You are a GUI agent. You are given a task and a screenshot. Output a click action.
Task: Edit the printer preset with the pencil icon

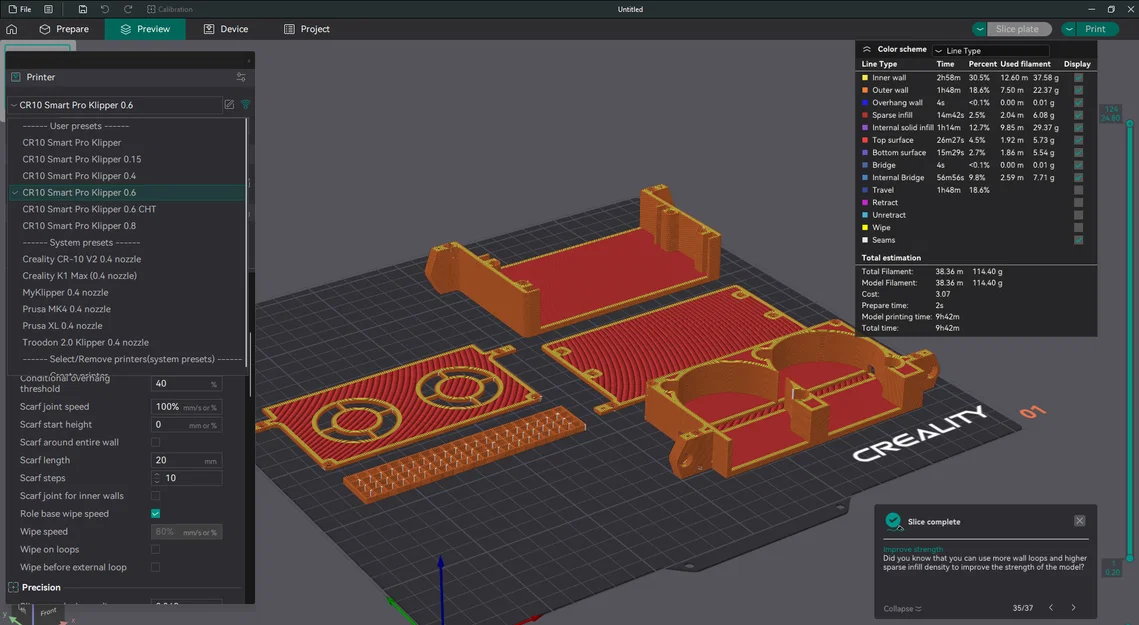point(230,104)
